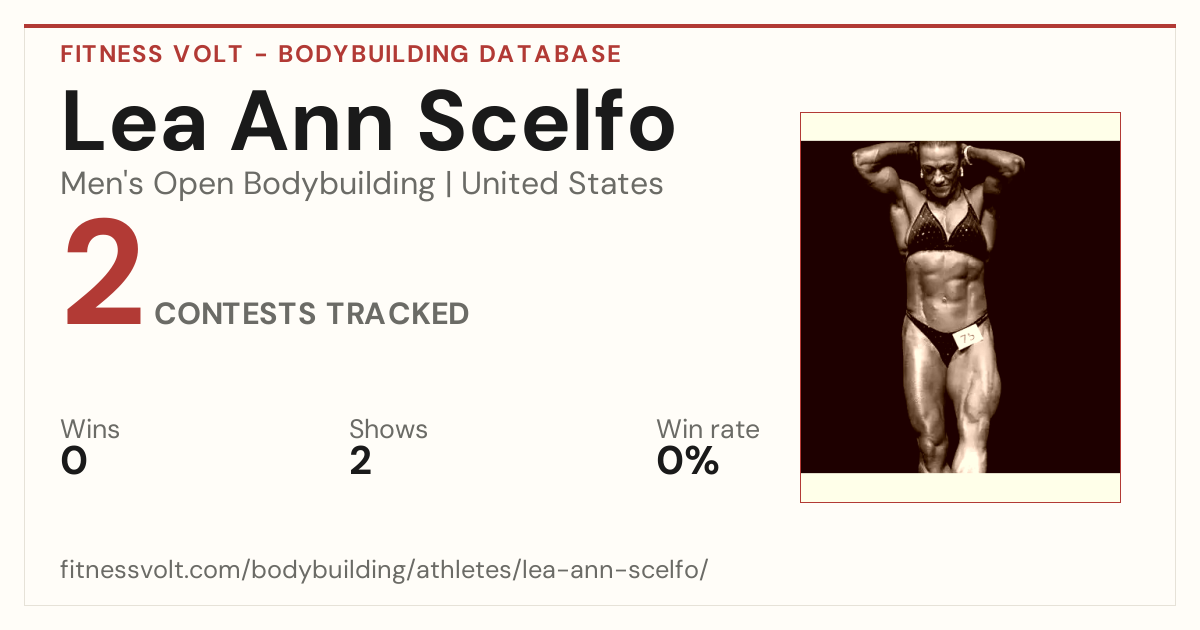Select the Men's Open Bodybuilding division text
Image resolution: width=1200 pixels, height=630 pixels.
248,184
